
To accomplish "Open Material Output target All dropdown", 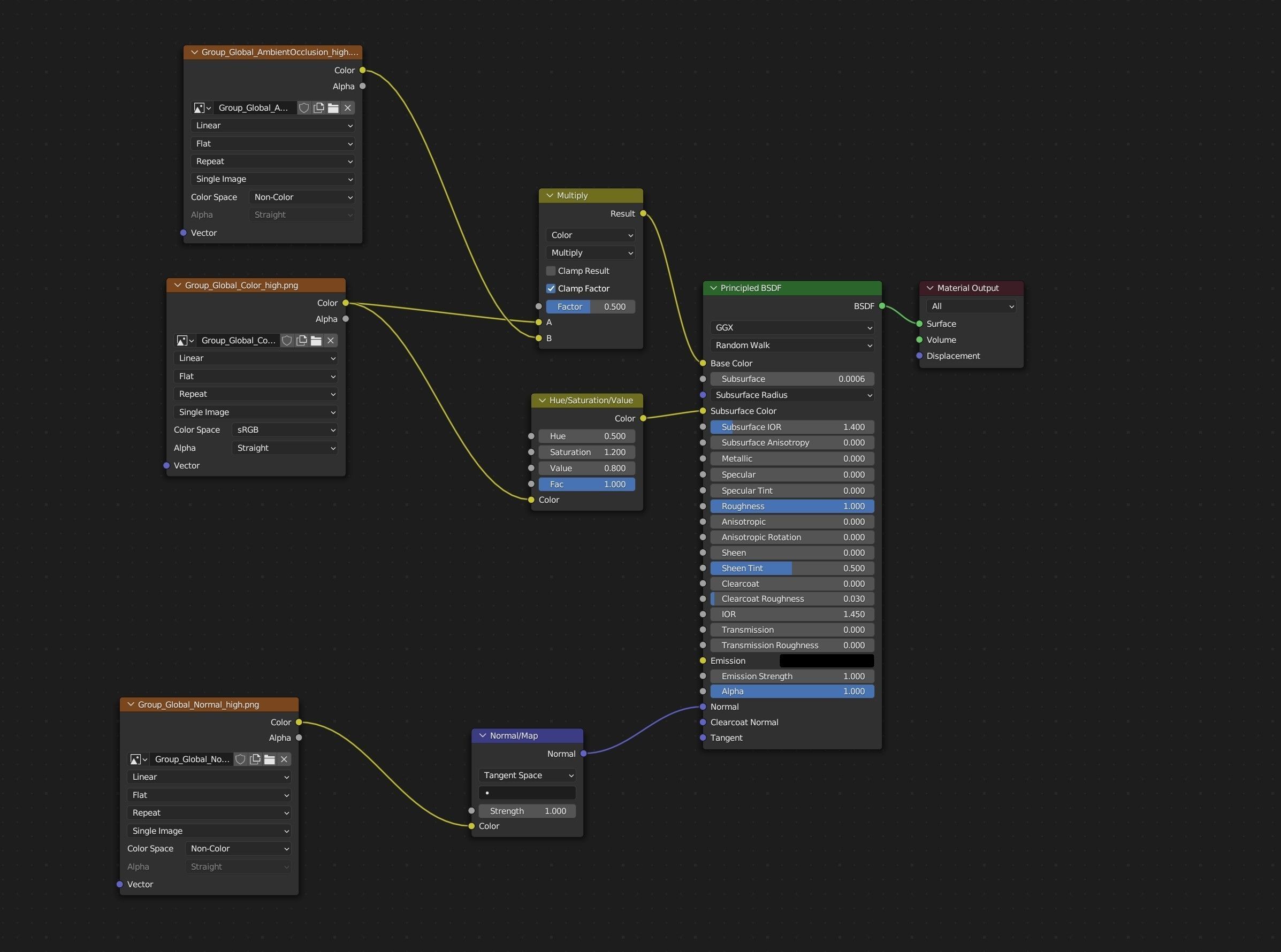I will [x=971, y=306].
